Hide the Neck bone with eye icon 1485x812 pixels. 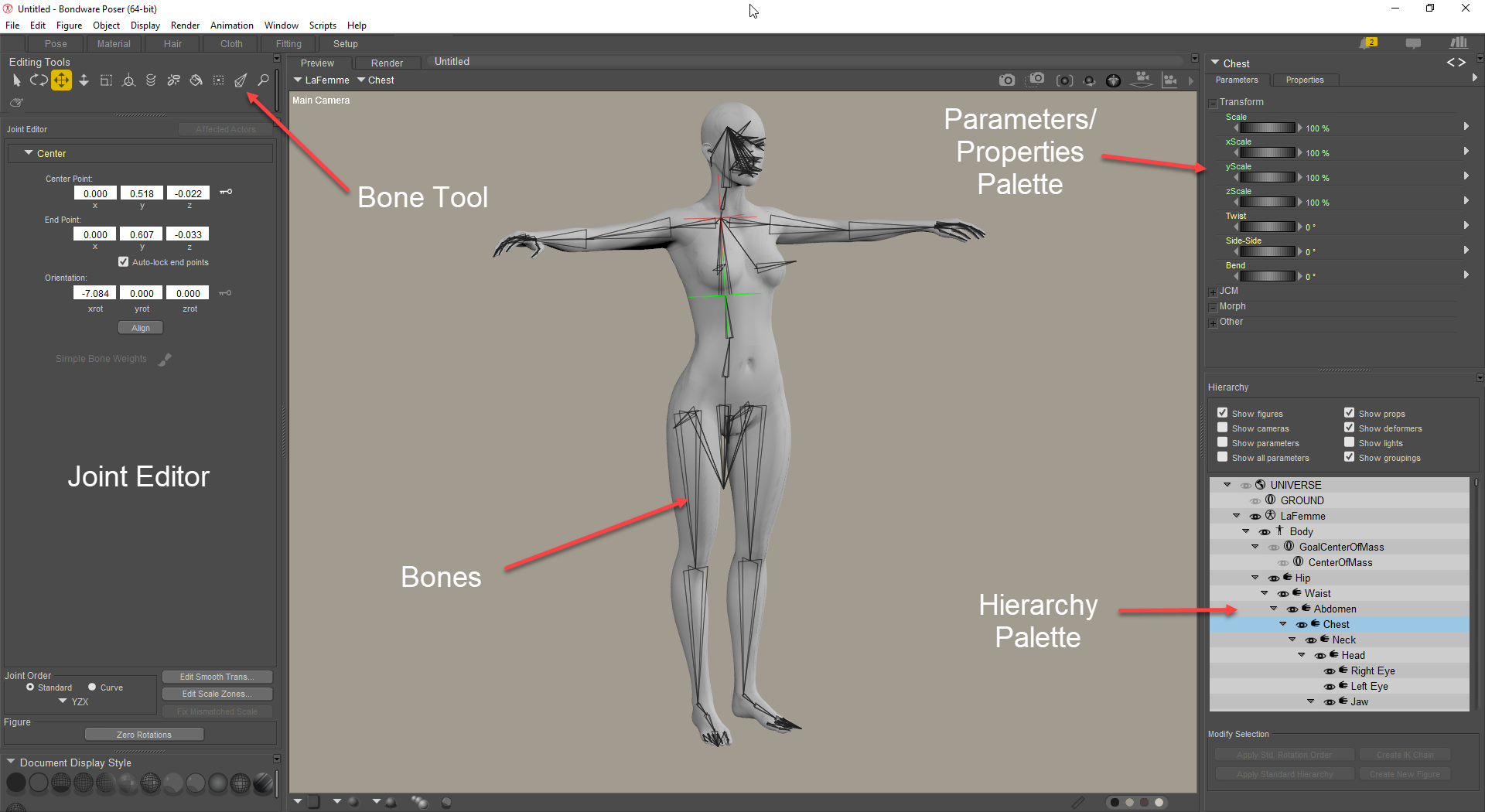tap(1310, 640)
